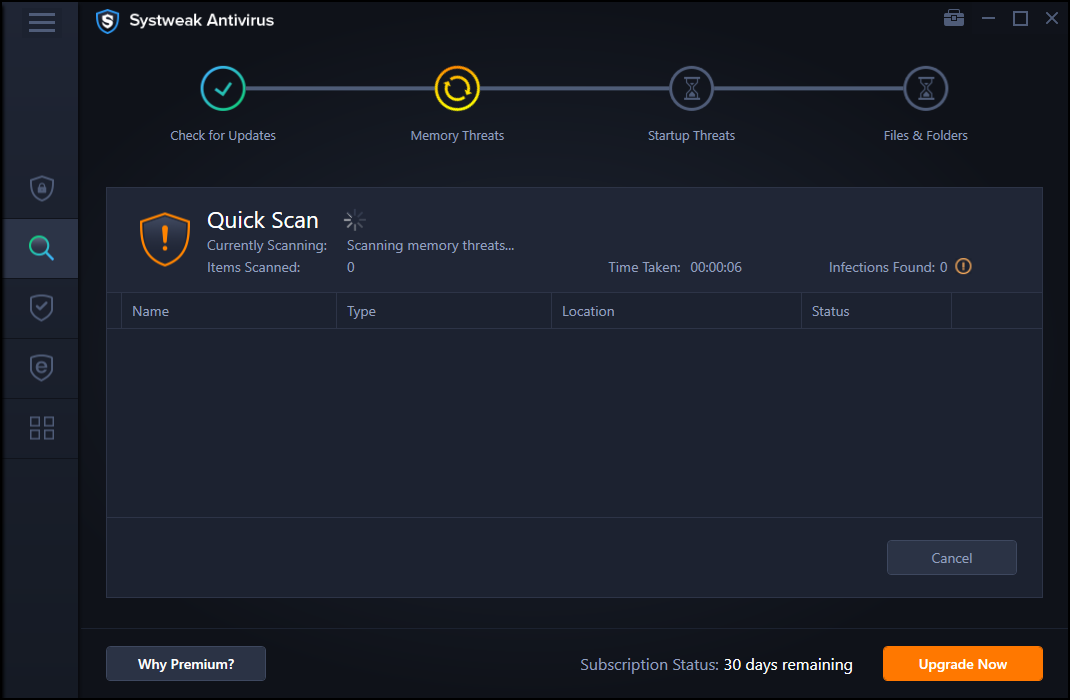Screen dimensions: 1070x700
Task: Click the Name column header
Action: click(229, 311)
